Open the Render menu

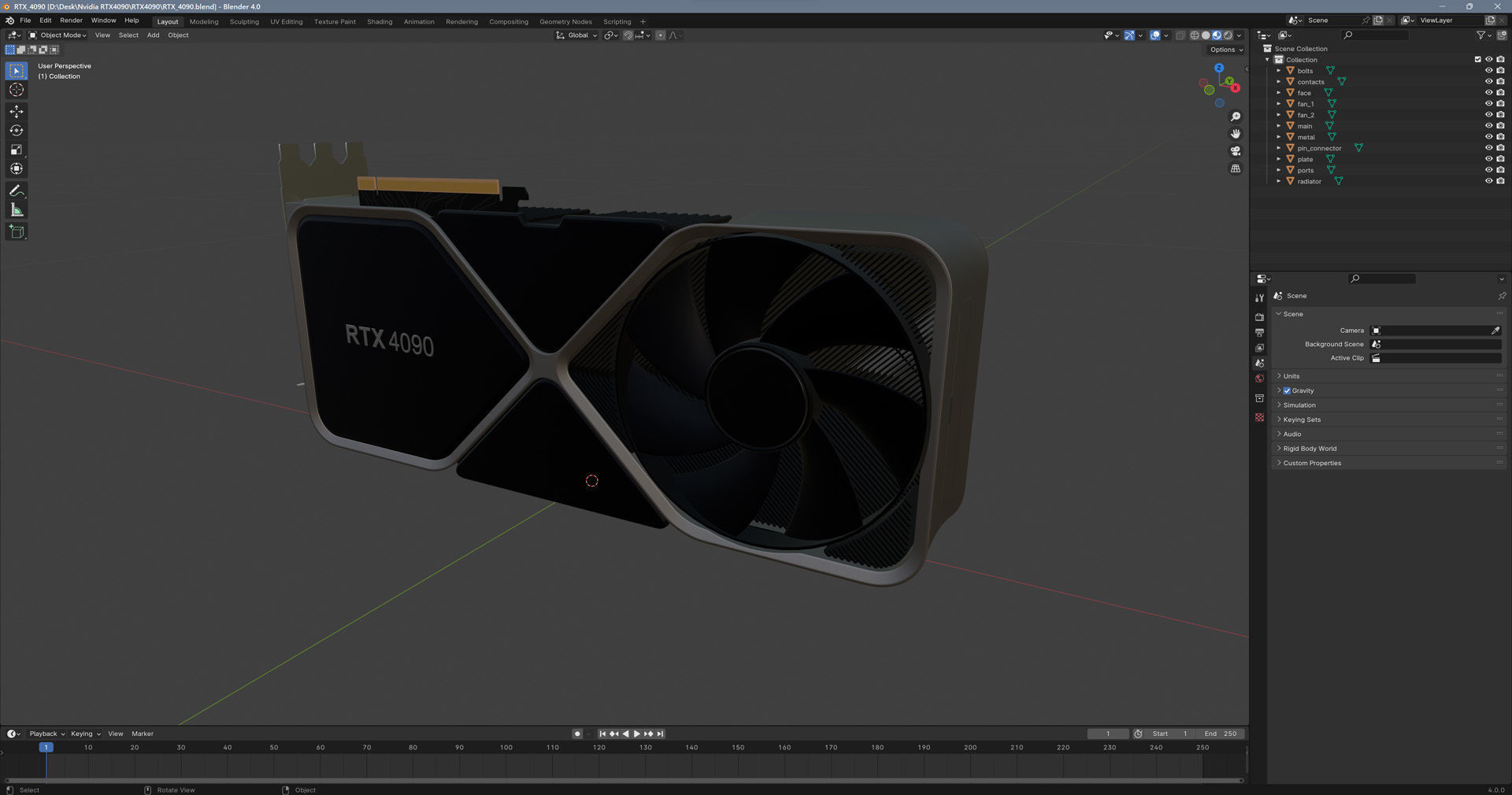71,20
